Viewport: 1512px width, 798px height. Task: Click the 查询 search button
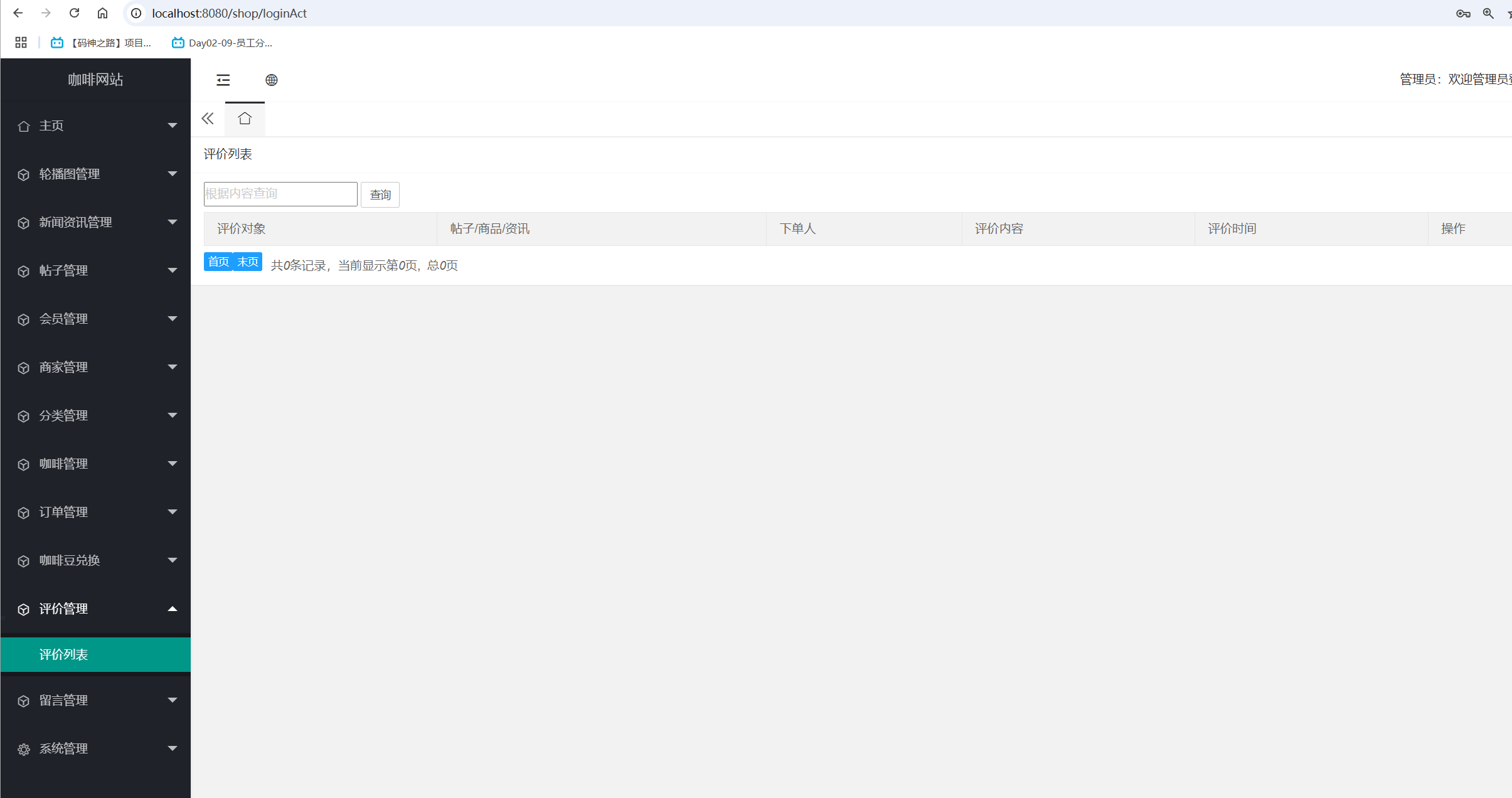(380, 194)
